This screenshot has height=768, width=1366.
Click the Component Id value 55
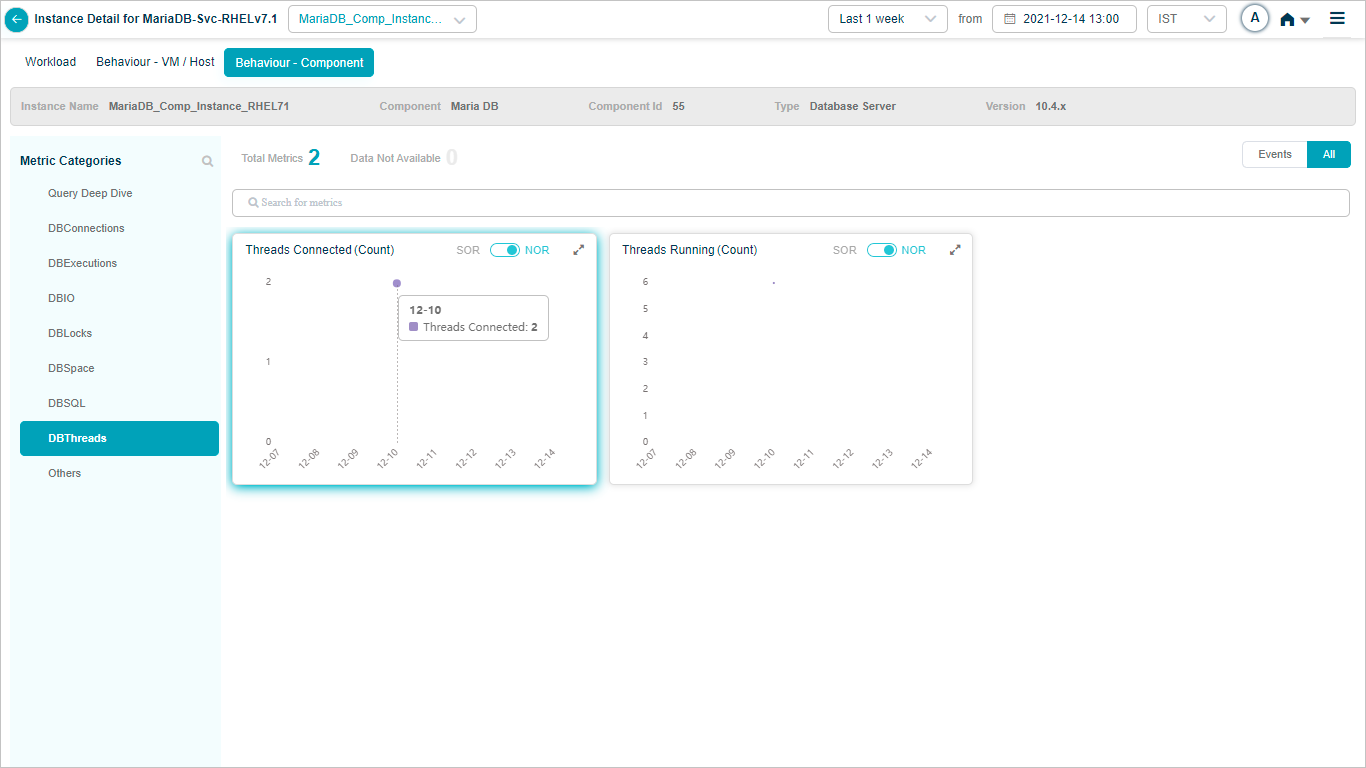coord(679,106)
